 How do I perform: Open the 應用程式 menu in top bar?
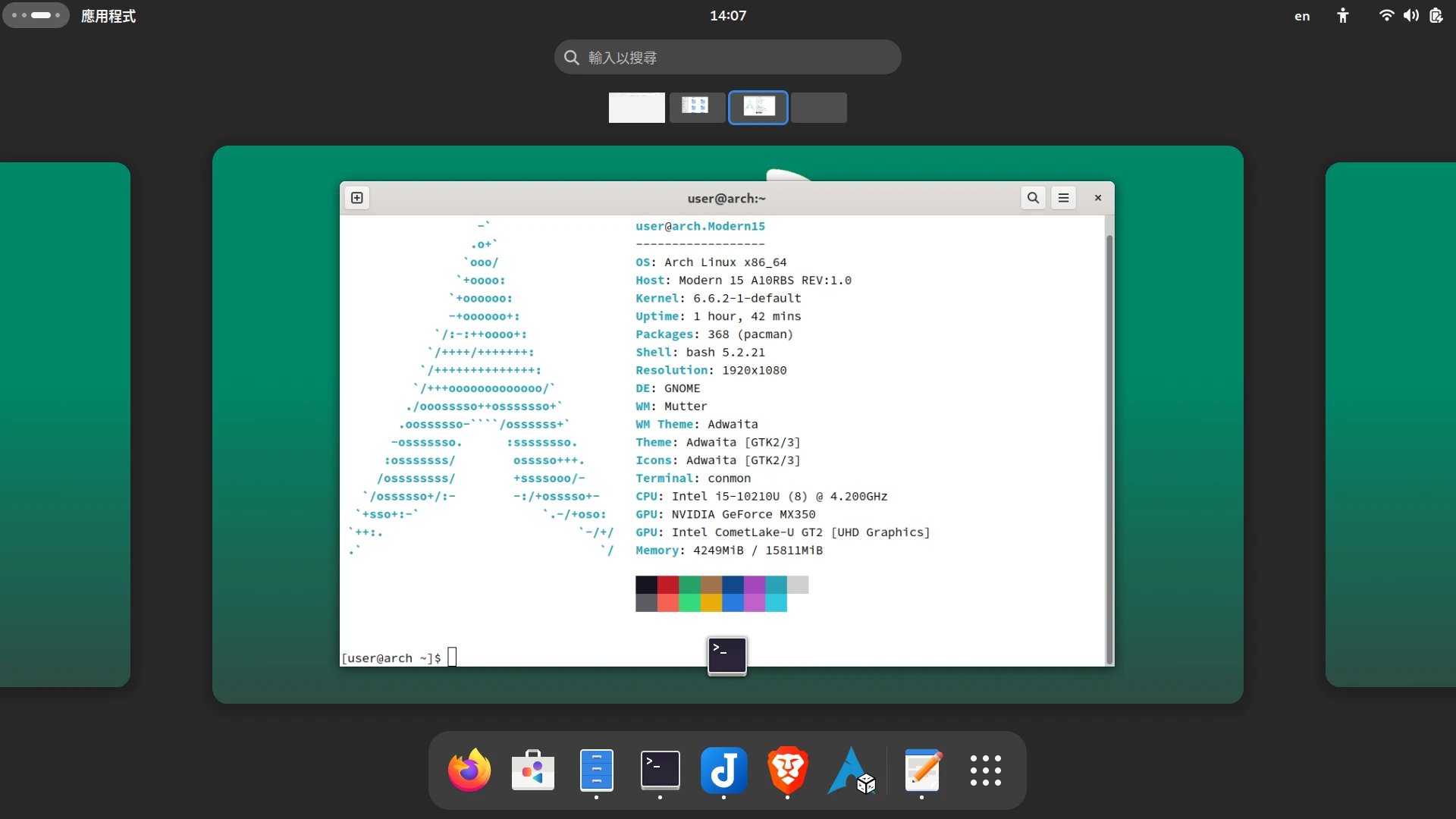click(x=108, y=16)
